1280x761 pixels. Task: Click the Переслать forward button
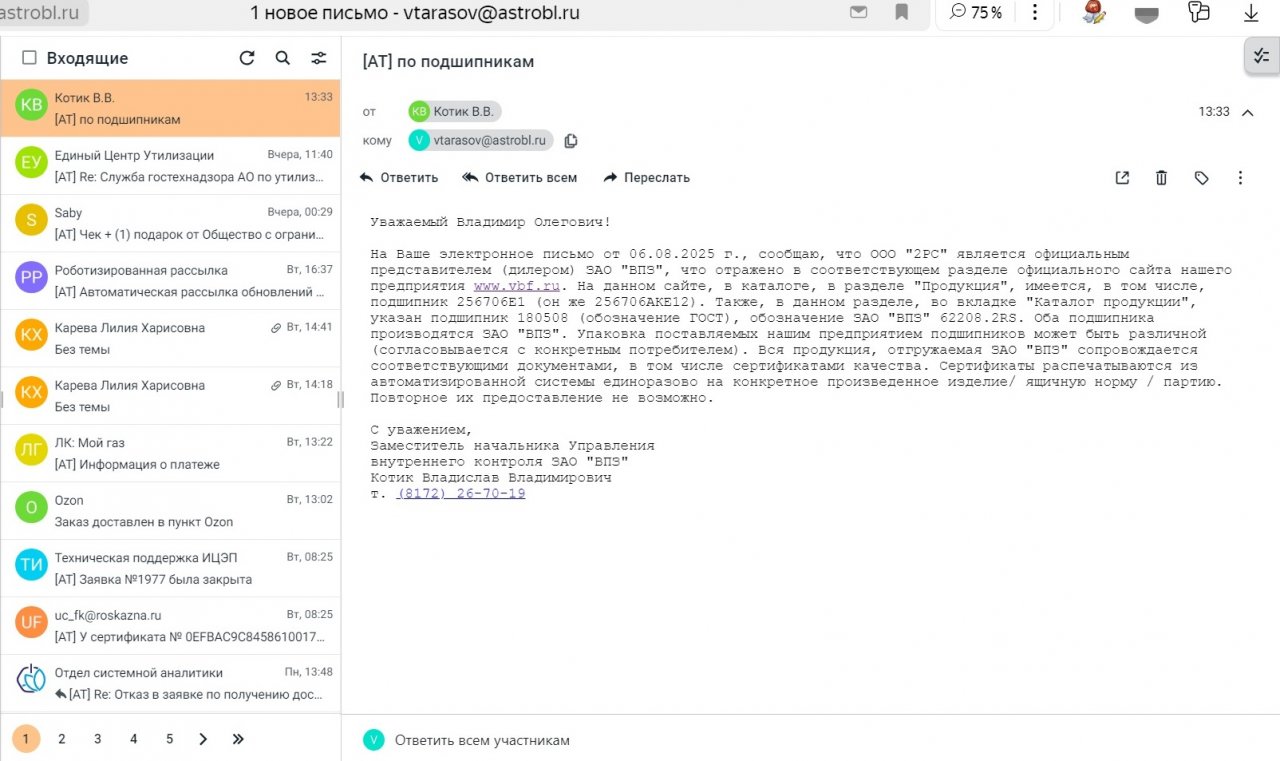click(646, 178)
